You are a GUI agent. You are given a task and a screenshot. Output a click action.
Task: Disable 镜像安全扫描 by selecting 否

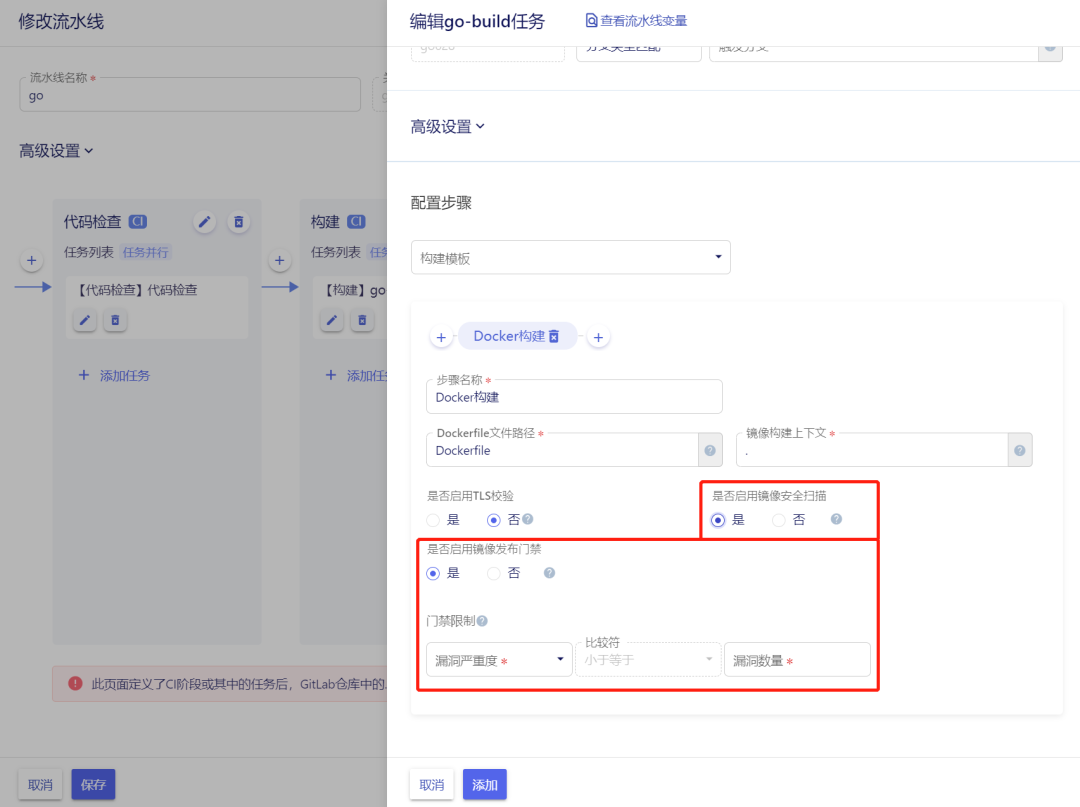(x=778, y=519)
